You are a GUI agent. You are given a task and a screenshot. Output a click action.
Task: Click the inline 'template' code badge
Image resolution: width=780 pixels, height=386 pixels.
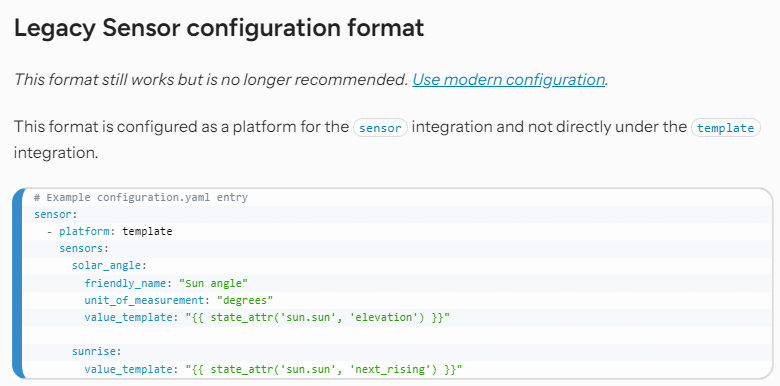726,128
